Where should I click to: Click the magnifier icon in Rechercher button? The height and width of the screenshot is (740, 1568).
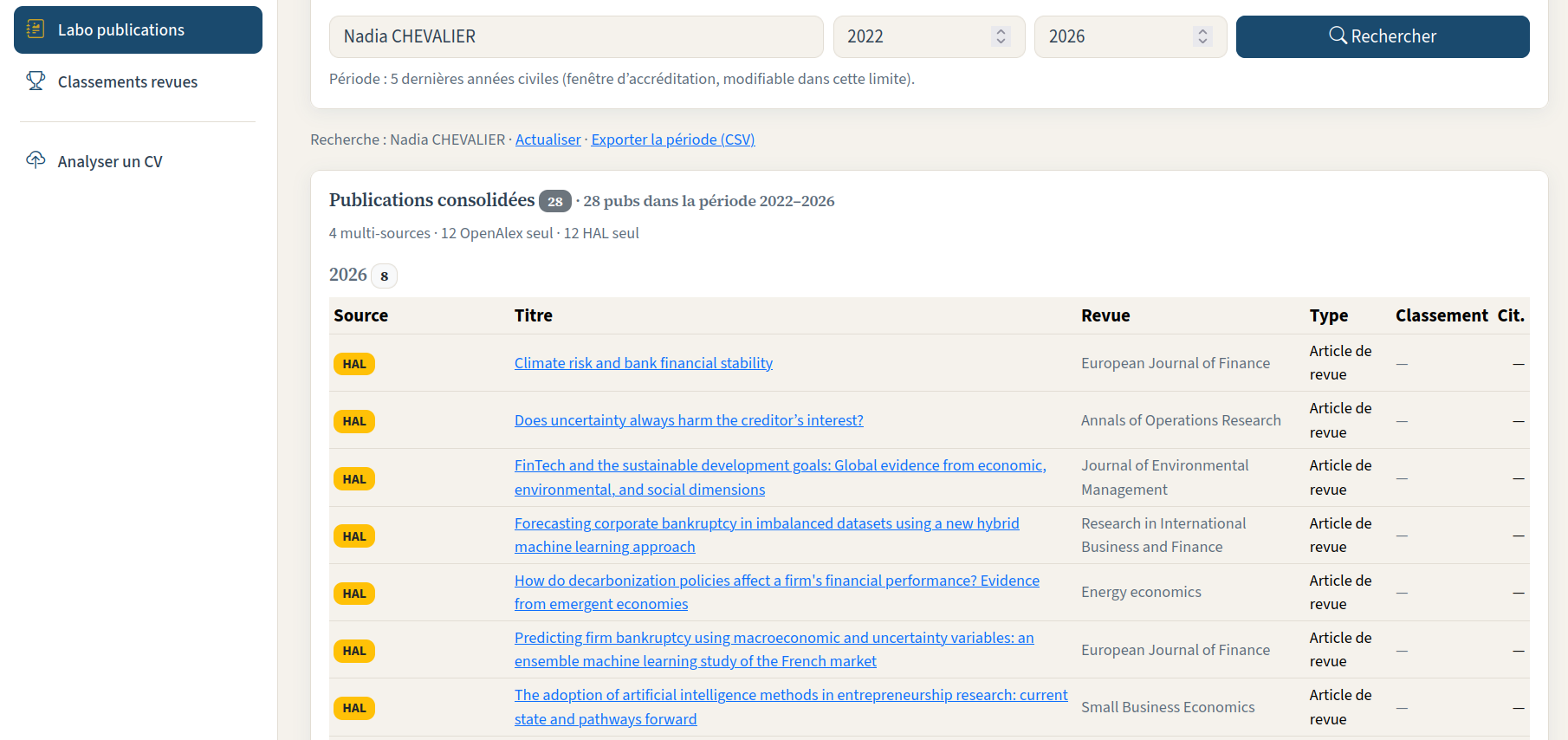(x=1338, y=36)
